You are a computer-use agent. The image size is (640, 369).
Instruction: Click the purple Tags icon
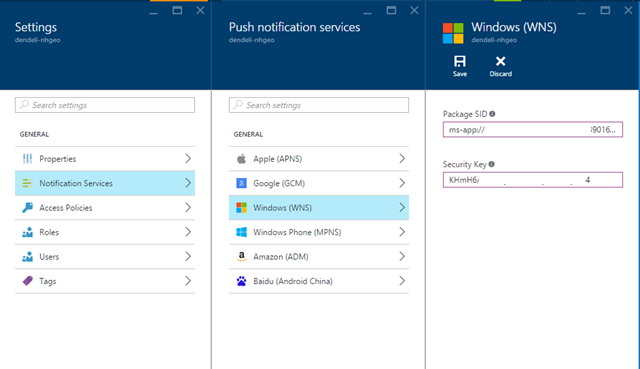pos(27,281)
